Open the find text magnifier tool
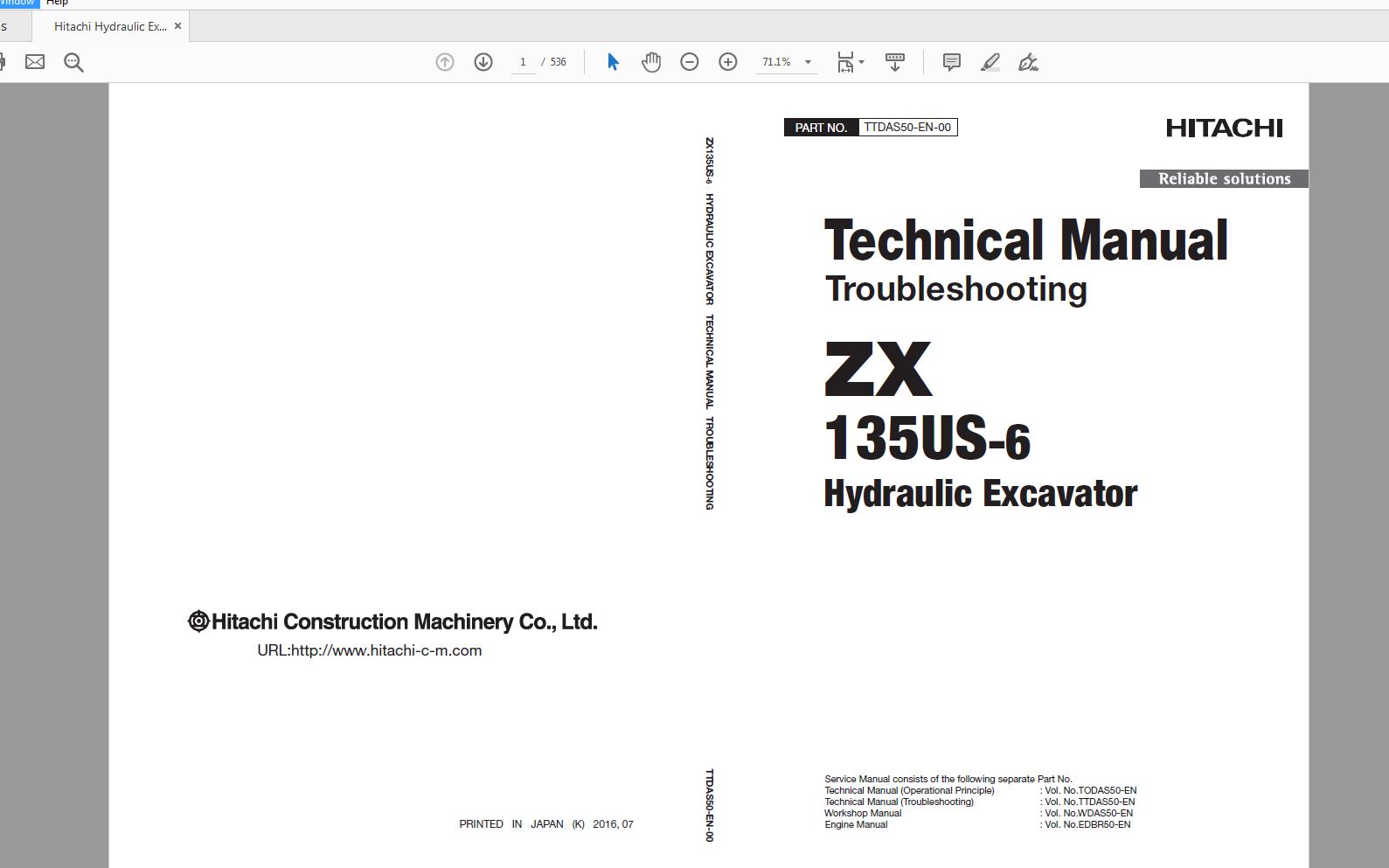 (73, 62)
